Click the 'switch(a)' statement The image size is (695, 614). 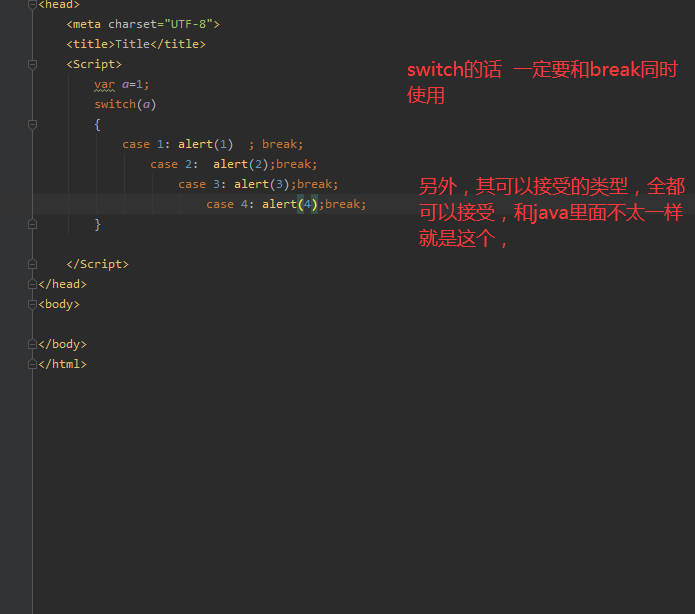click(125, 105)
